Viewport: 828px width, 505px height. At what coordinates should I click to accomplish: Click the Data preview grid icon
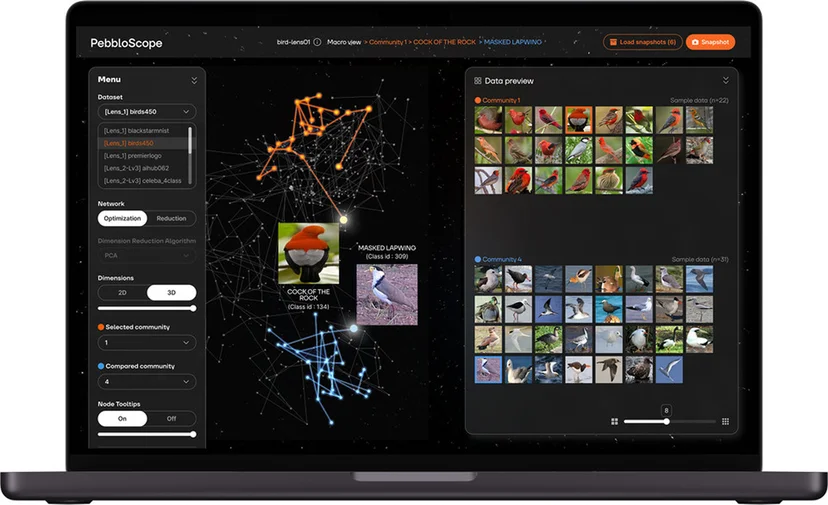point(477,81)
